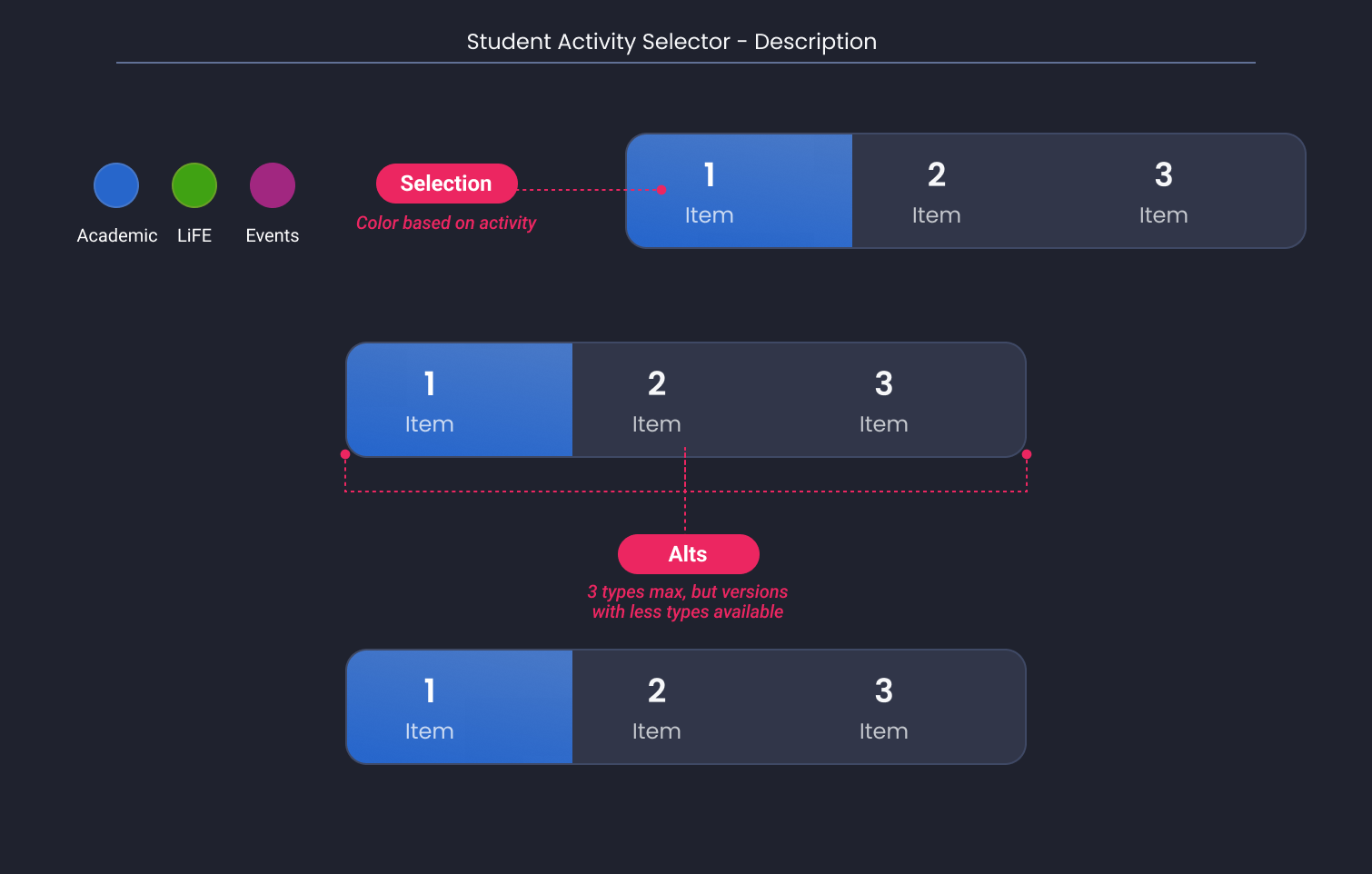The height and width of the screenshot is (874, 1372).
Task: Expand Item 2 in the top selector bar
Action: click(x=937, y=191)
